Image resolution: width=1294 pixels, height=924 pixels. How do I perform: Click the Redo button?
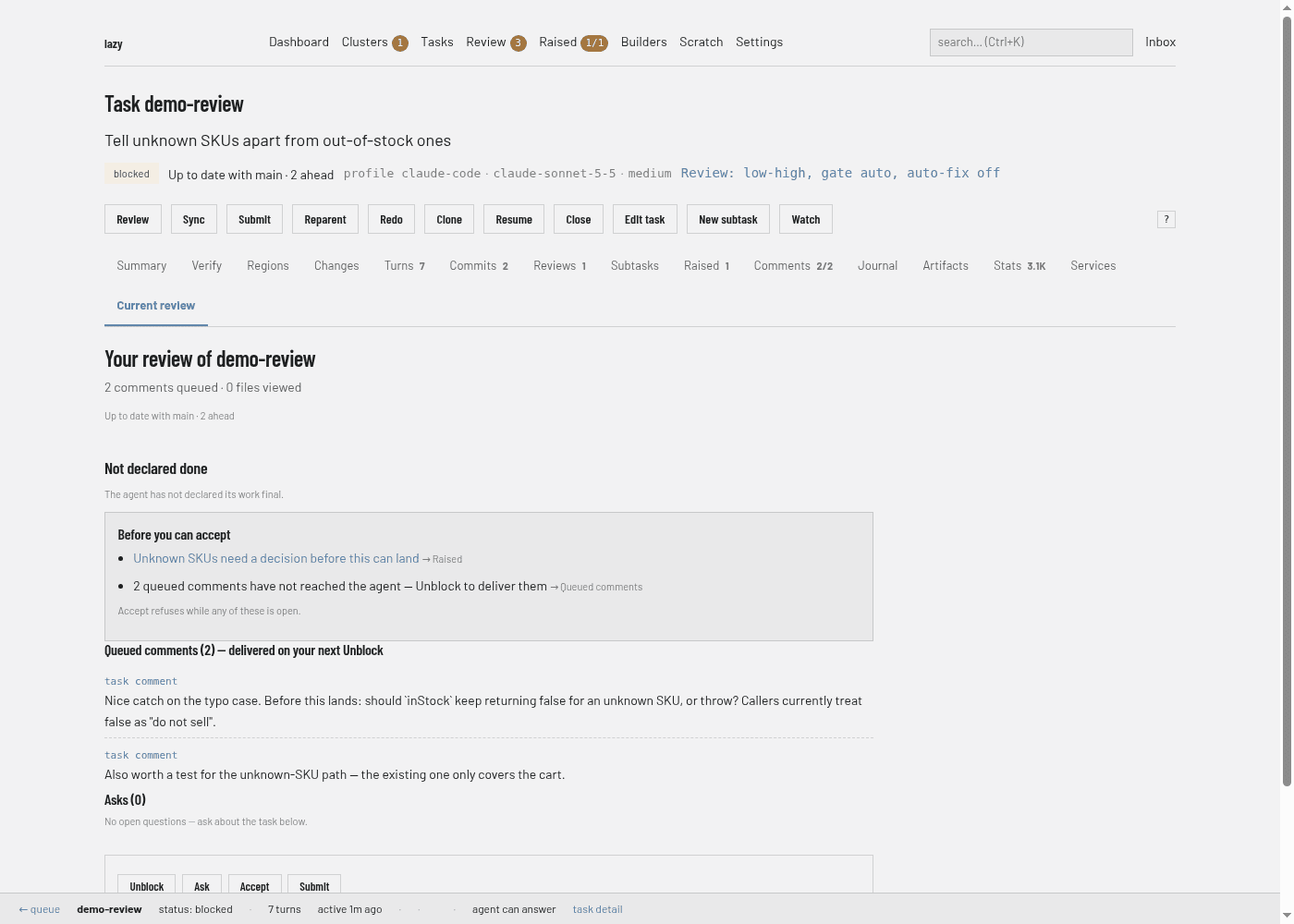point(391,220)
